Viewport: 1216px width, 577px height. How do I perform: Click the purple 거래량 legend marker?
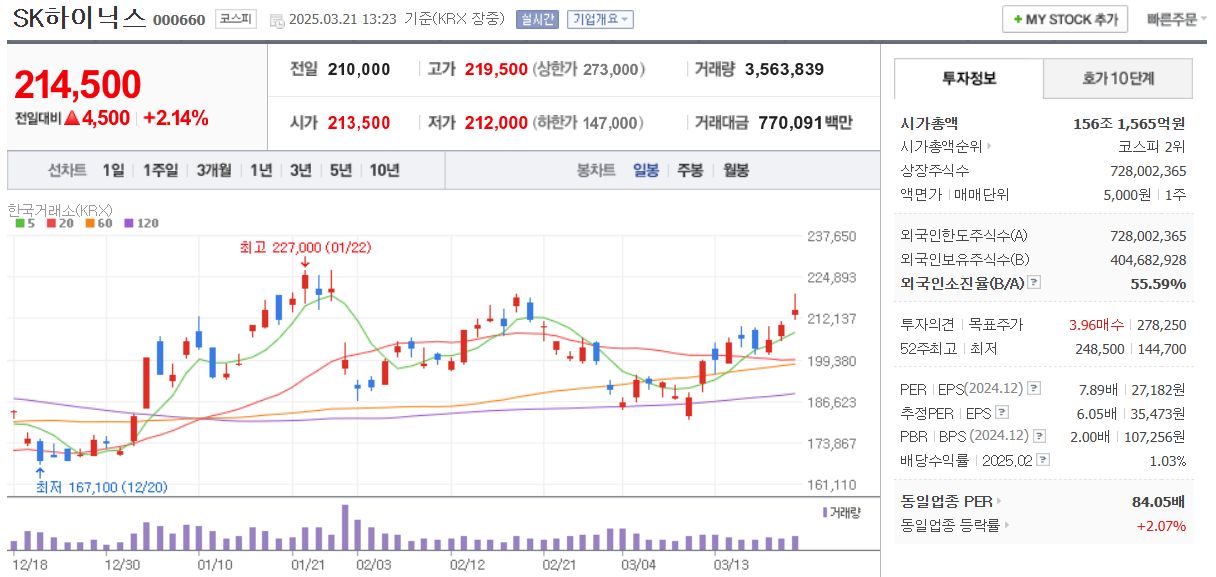825,512
